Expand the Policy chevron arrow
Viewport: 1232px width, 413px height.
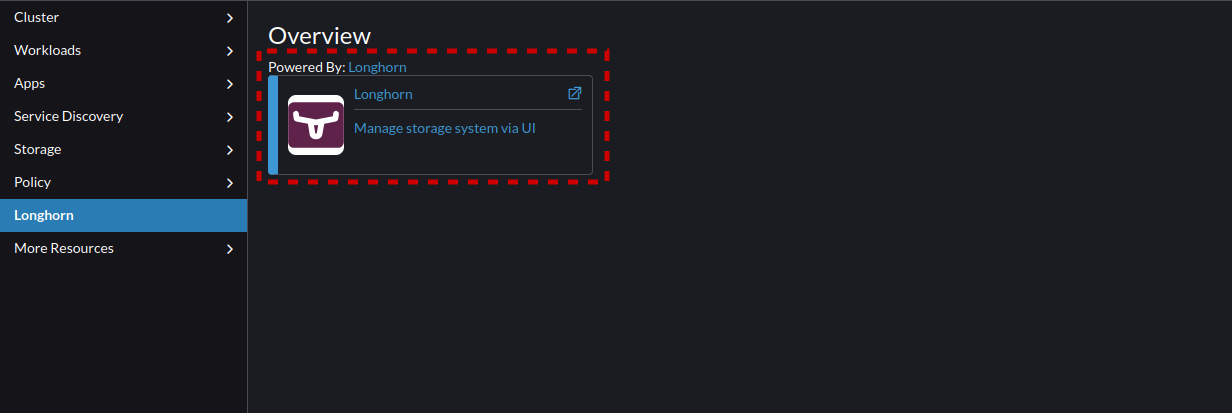(x=230, y=183)
